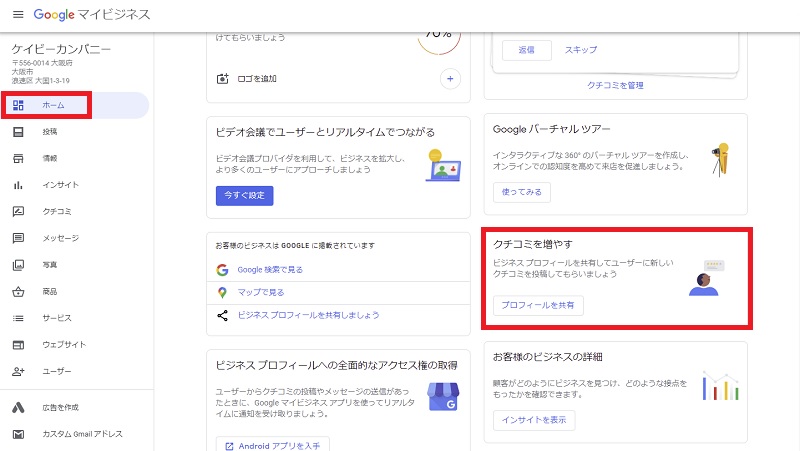Click the ユーザー add-person icon in sidebar
This screenshot has width=800, height=451.
point(18,371)
